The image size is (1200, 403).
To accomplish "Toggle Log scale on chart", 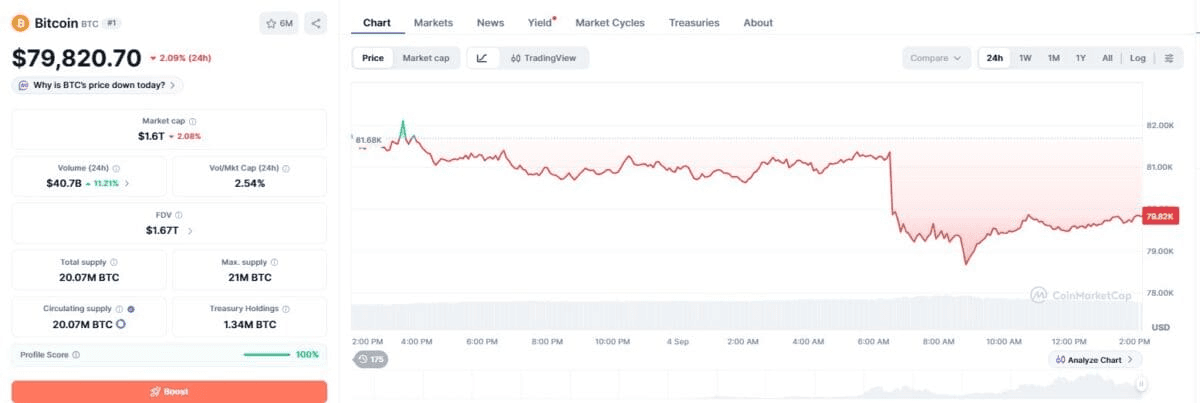I will click(x=1138, y=58).
